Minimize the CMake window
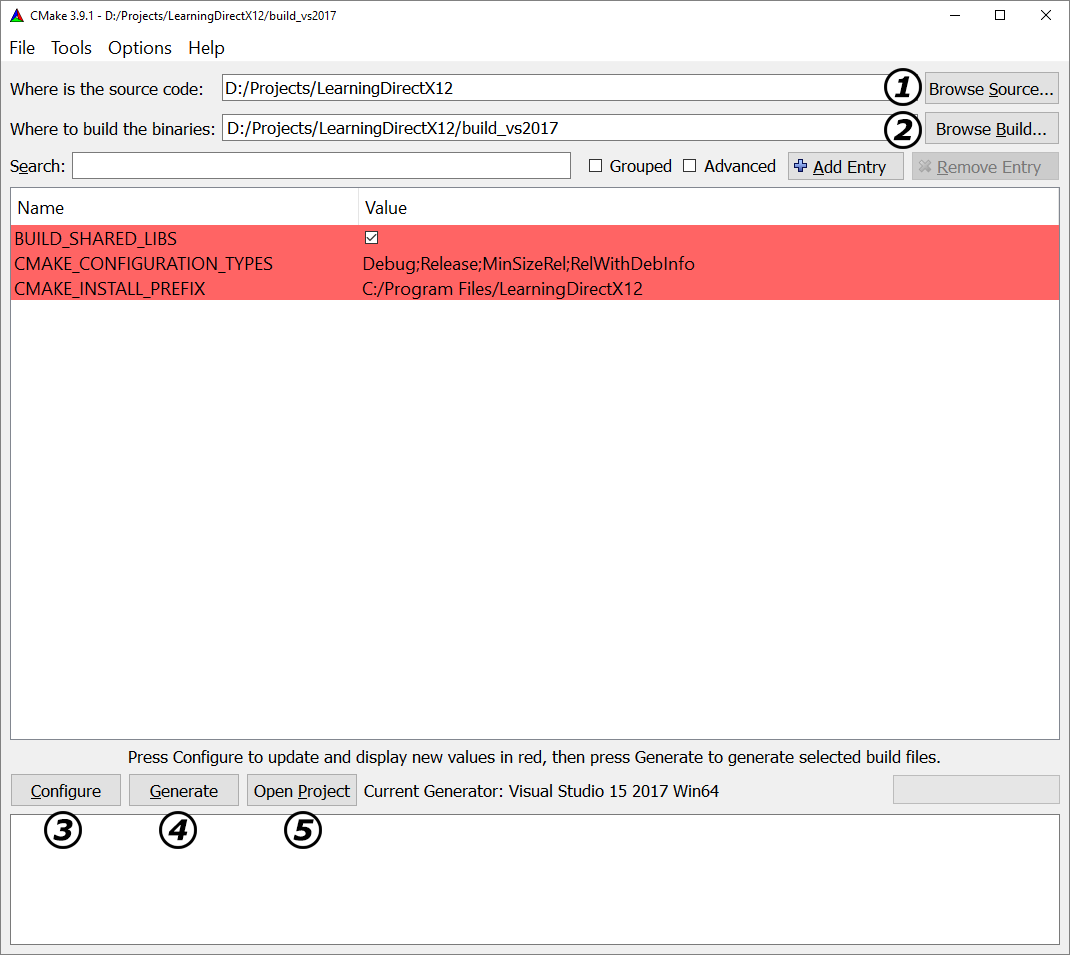This screenshot has height=955, width=1070. click(955, 15)
